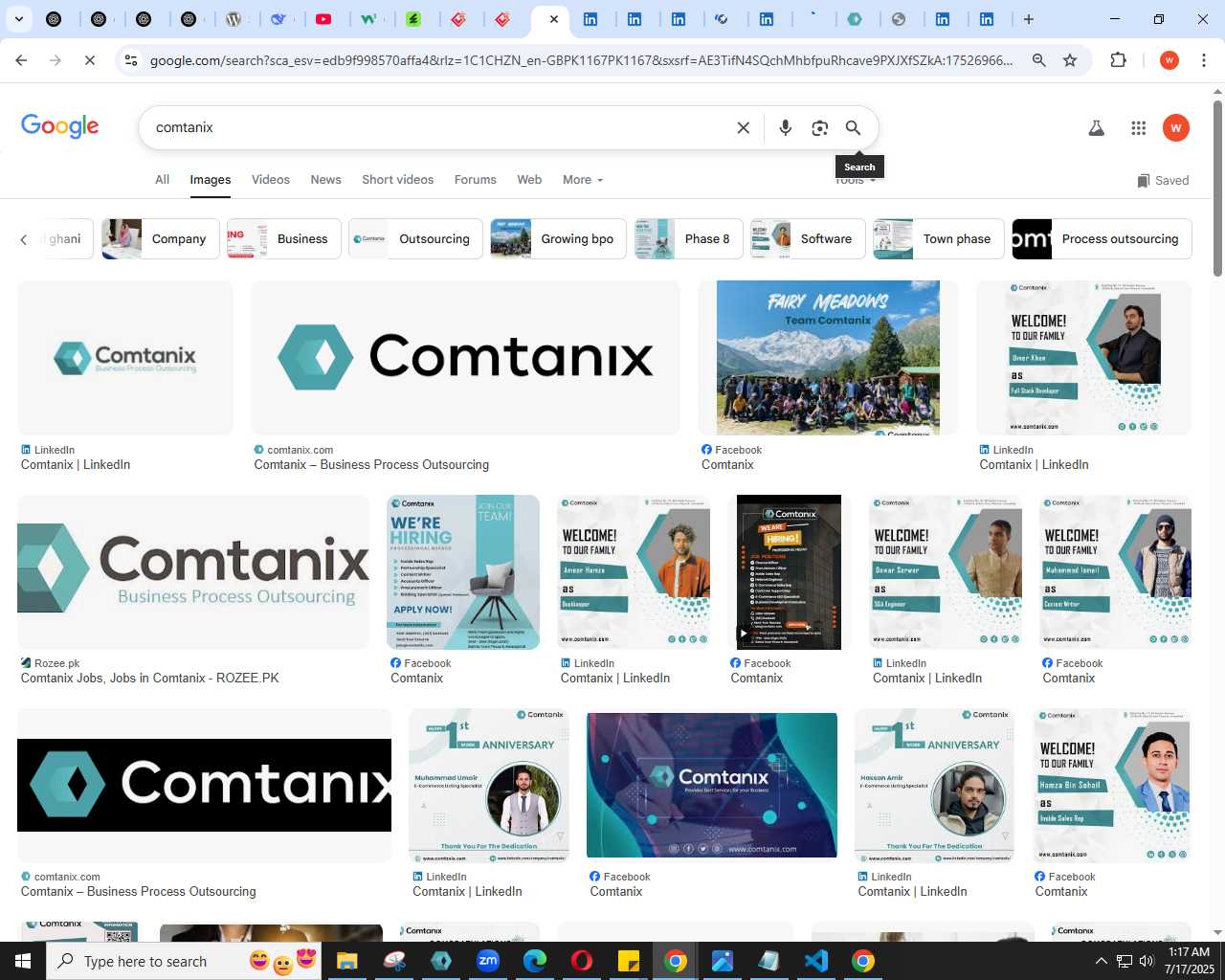Open Chrome three-dot menu
This screenshot has width=1225, height=980.
click(1204, 60)
